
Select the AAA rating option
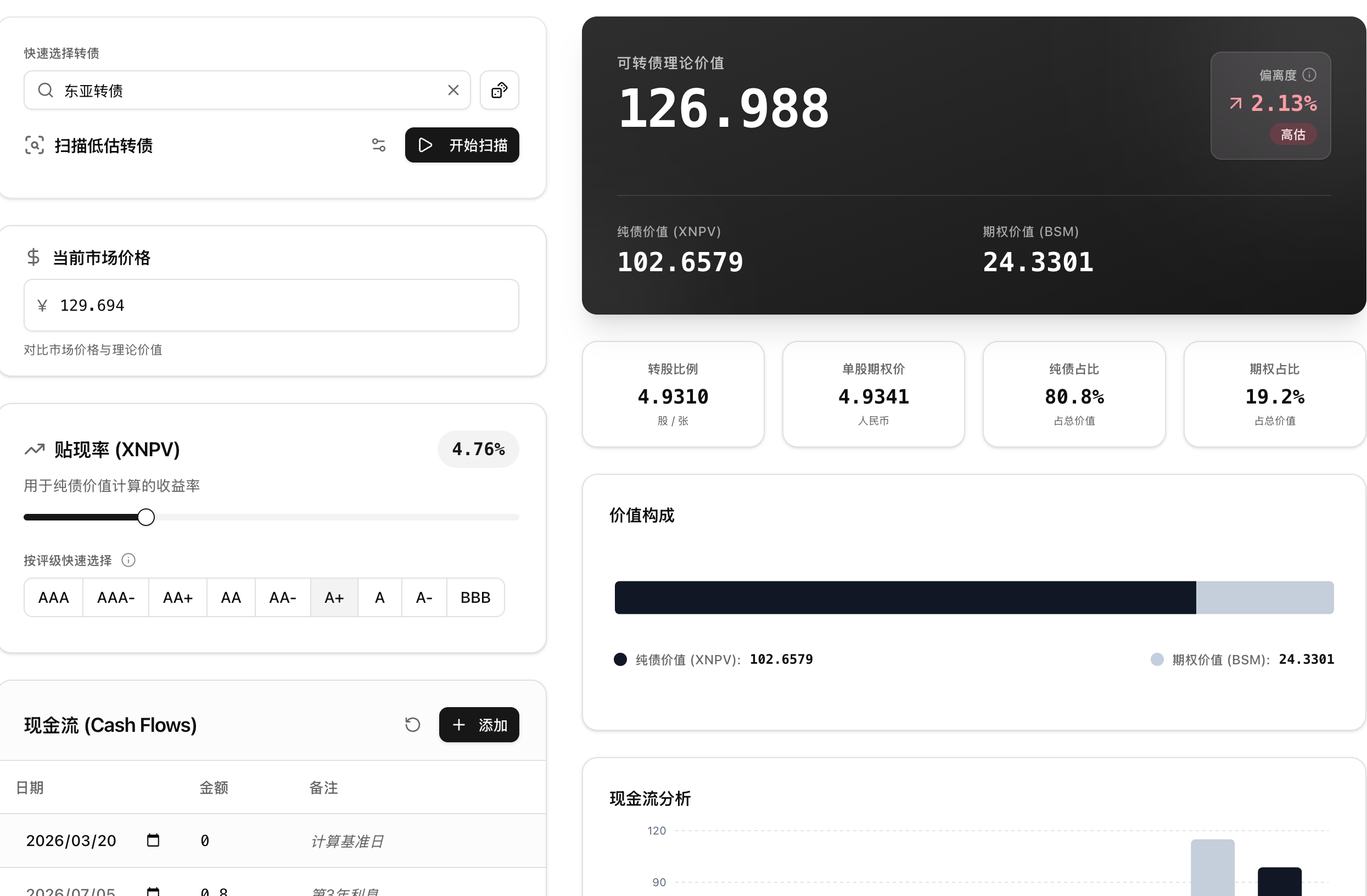[x=53, y=597]
